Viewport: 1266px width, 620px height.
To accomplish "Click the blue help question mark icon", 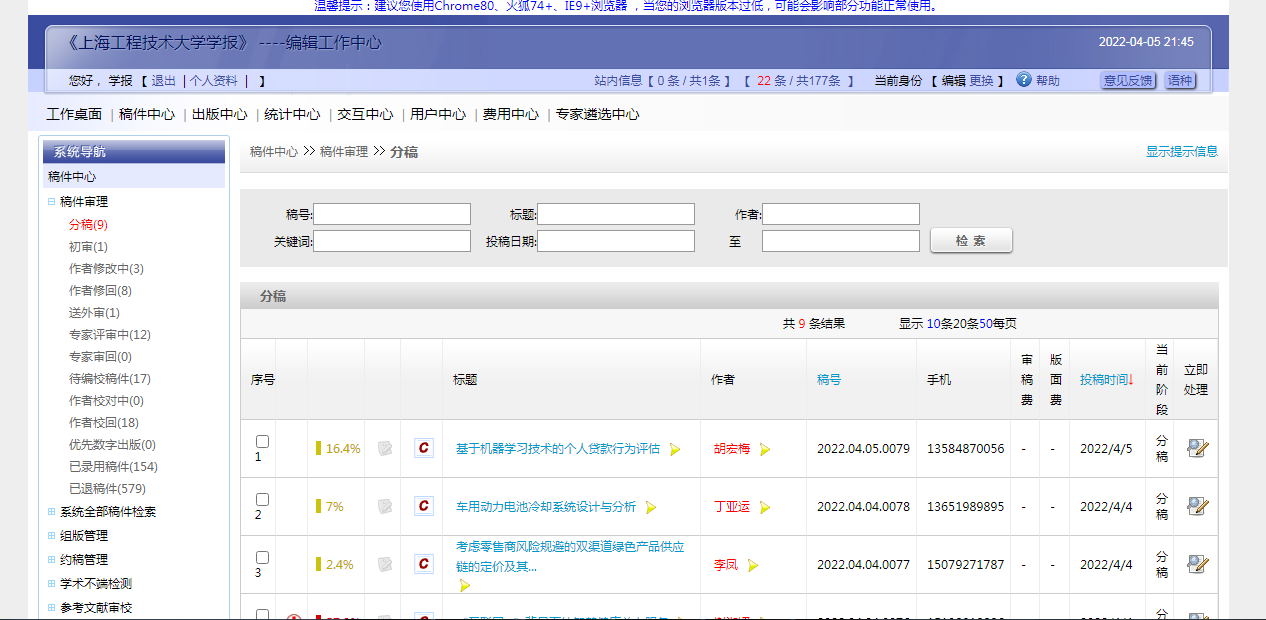I will [1024, 80].
